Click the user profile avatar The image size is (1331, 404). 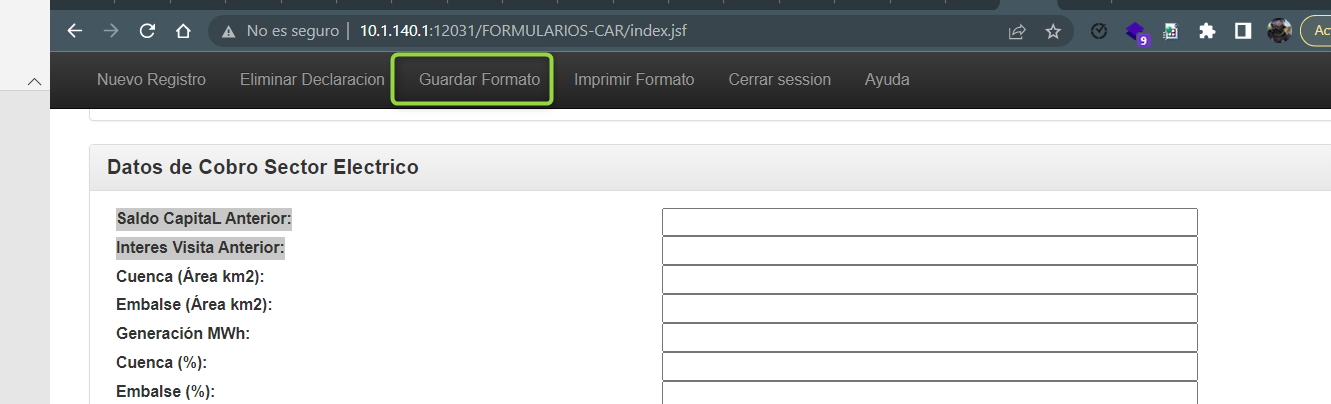[x=1279, y=31]
